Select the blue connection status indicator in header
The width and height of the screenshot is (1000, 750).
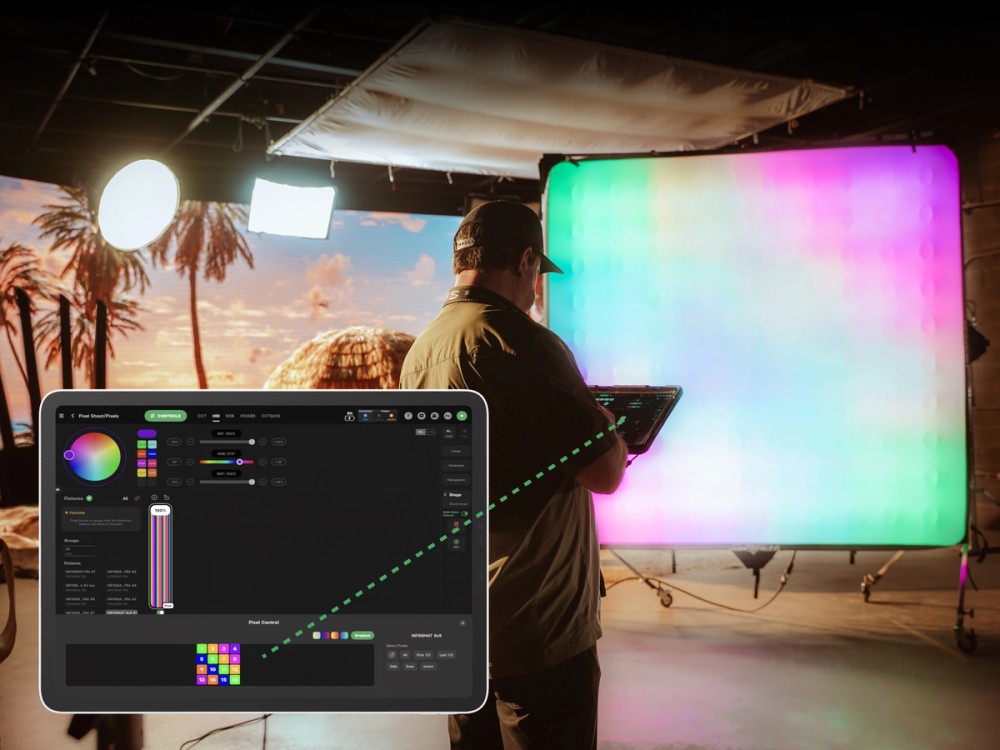coord(365,416)
